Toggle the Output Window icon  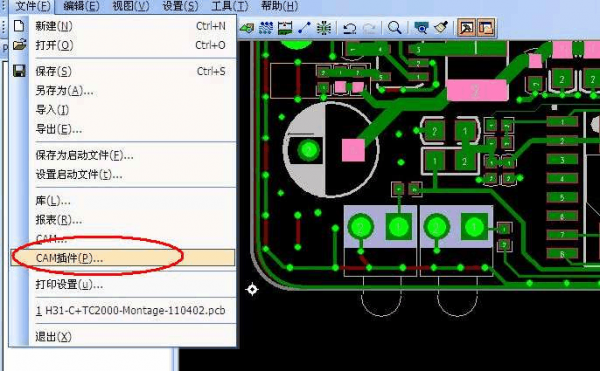pyautogui.click(x=466, y=28)
